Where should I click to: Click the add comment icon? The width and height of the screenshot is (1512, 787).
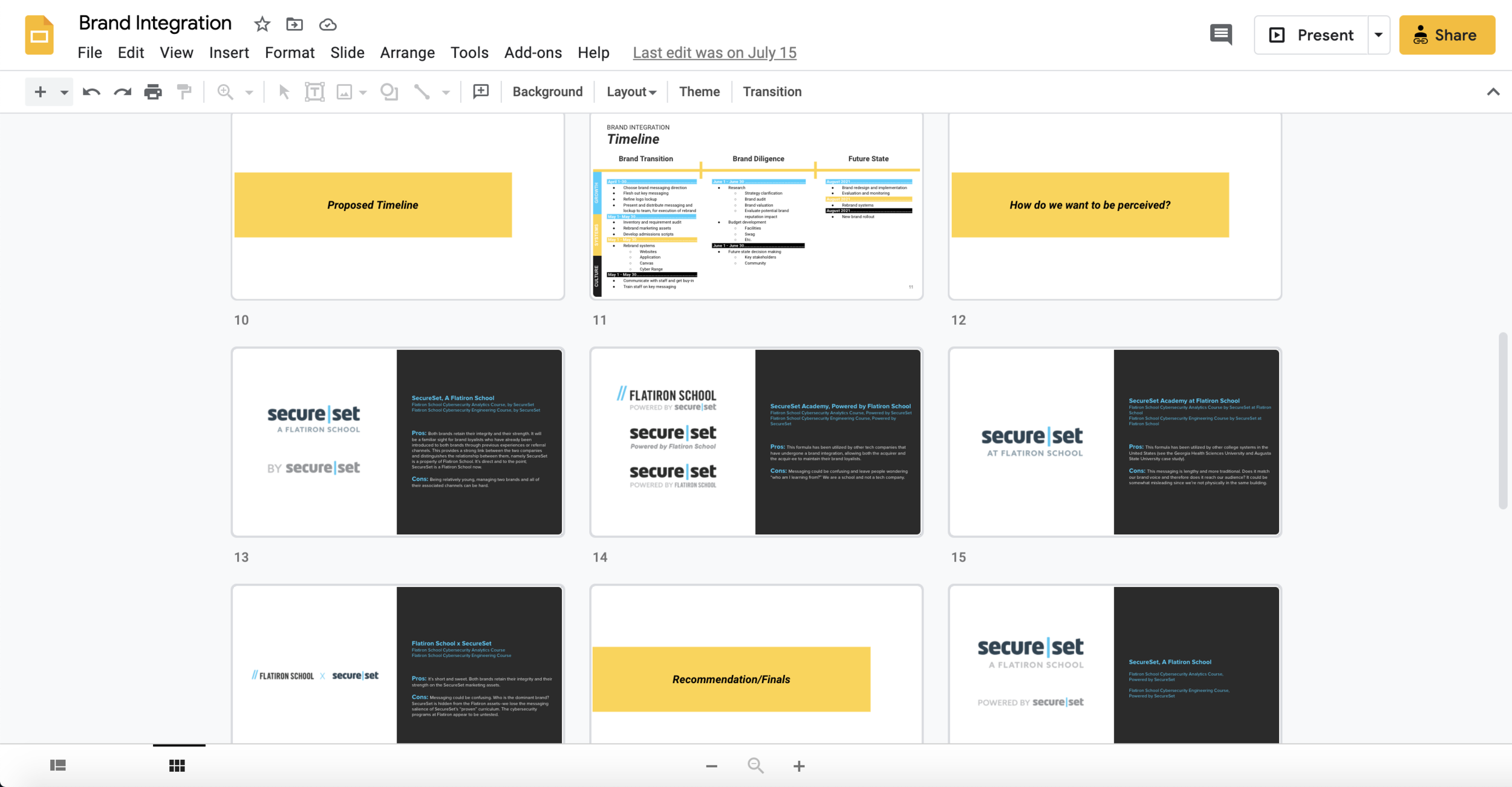pyautogui.click(x=481, y=92)
